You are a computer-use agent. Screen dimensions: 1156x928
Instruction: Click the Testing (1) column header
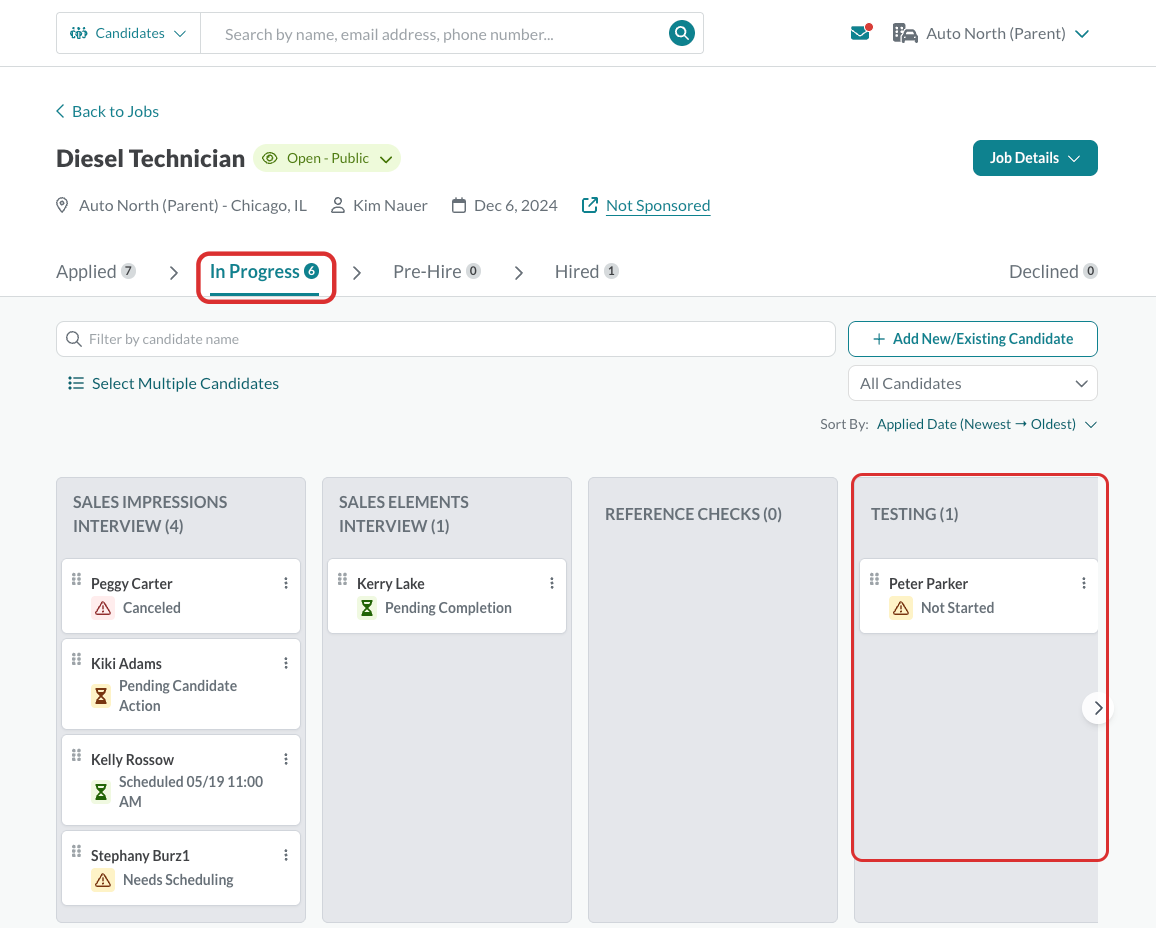914,514
